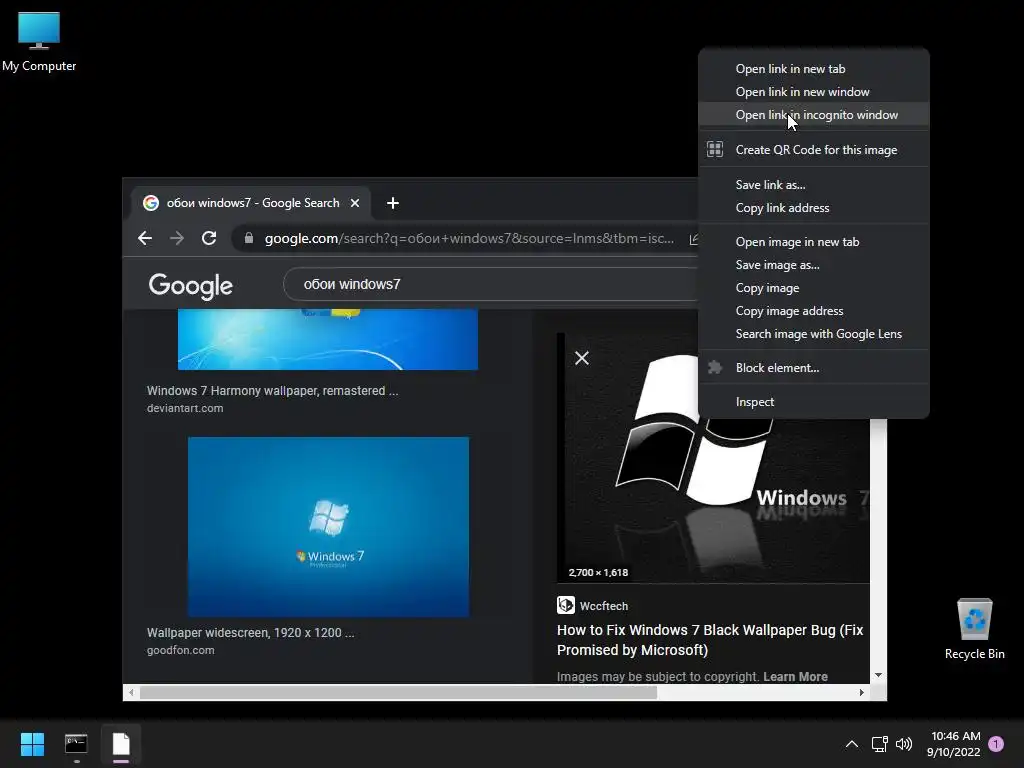Click the Wccftech source icon
Screen dimensions: 1024x768
pyautogui.click(x=566, y=605)
